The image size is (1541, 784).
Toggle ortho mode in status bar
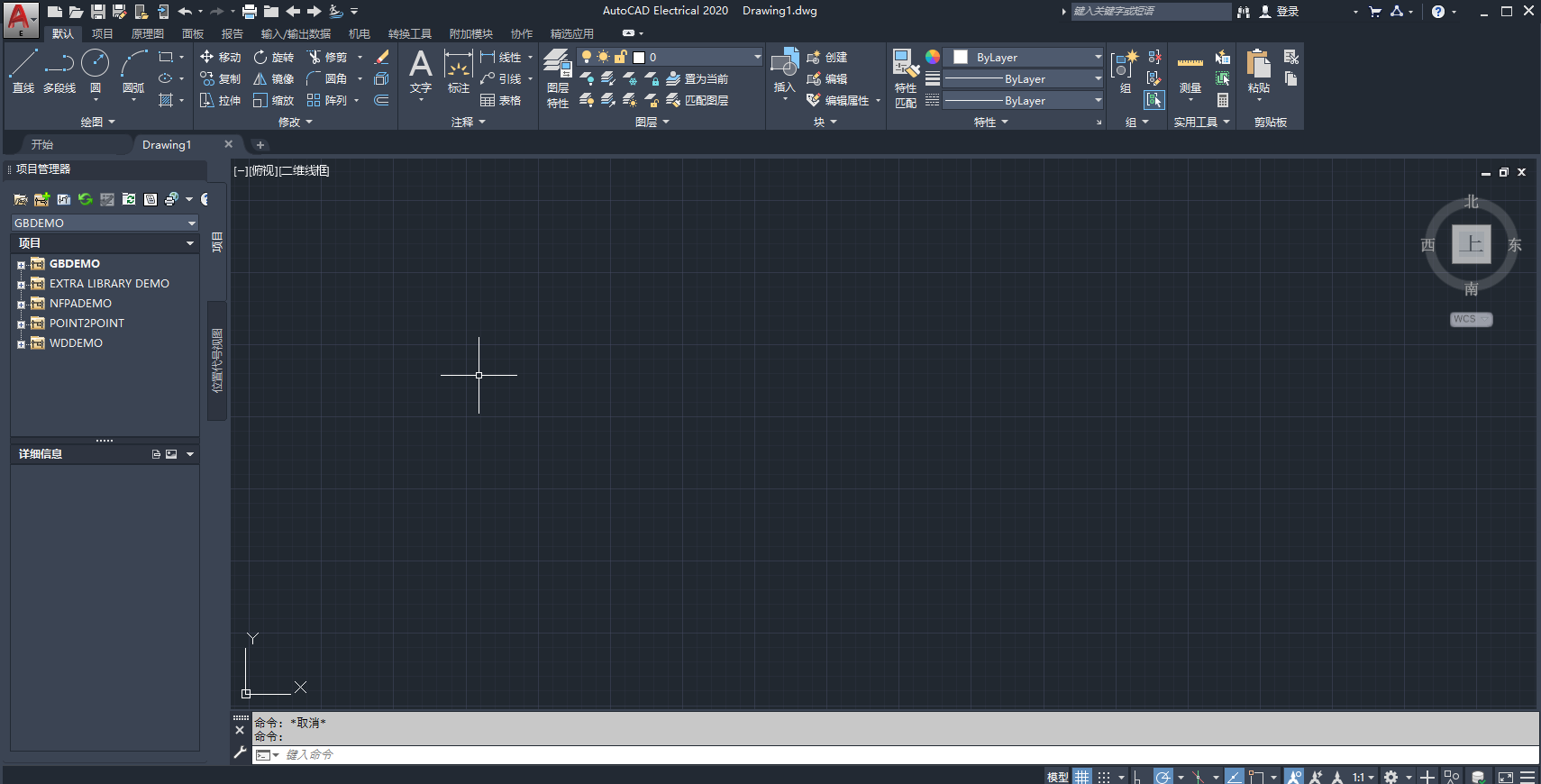coord(1137,777)
